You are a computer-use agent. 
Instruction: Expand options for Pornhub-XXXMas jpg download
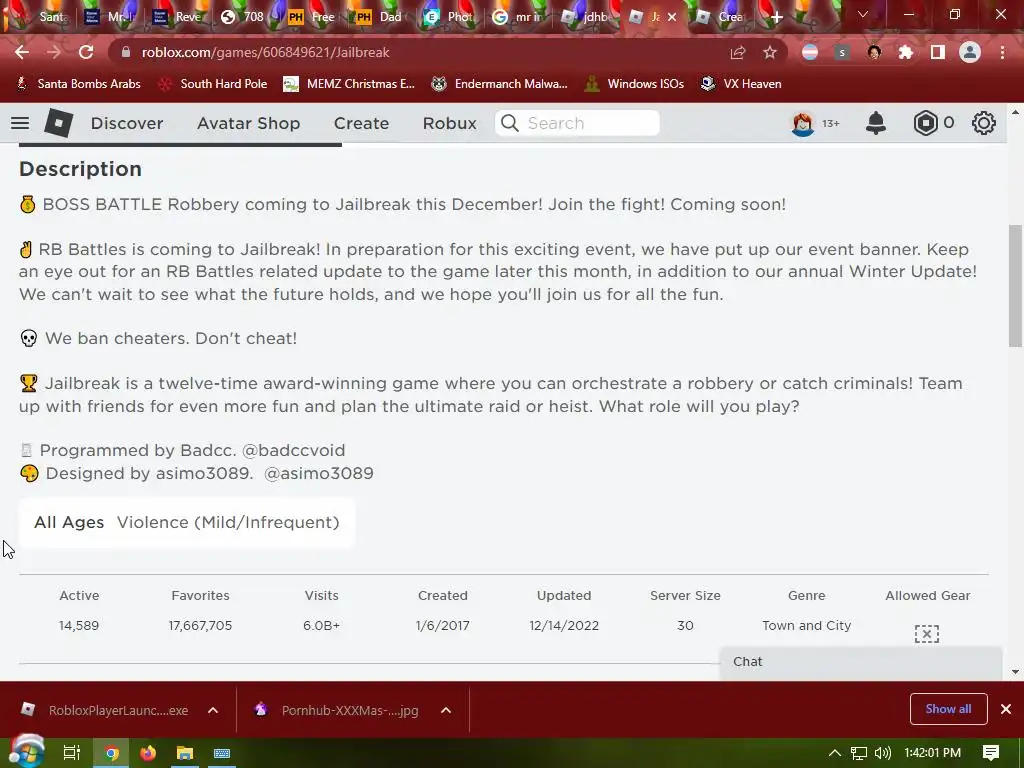[446, 711]
